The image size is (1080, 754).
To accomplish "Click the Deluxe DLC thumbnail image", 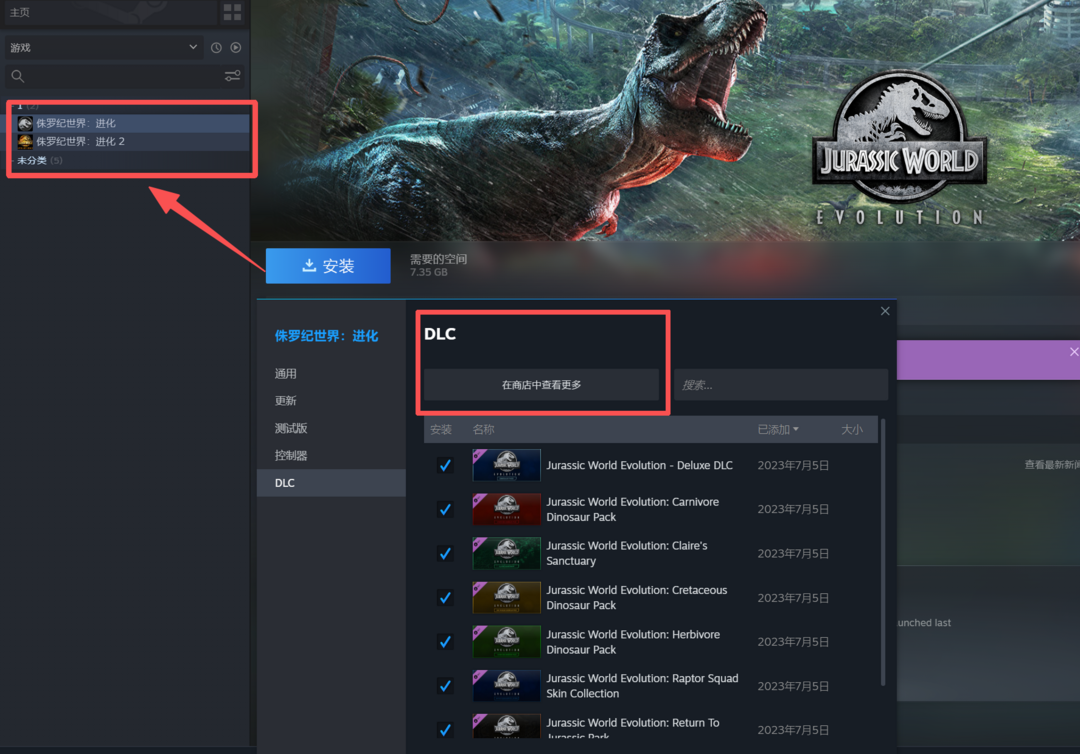I will click(507, 465).
